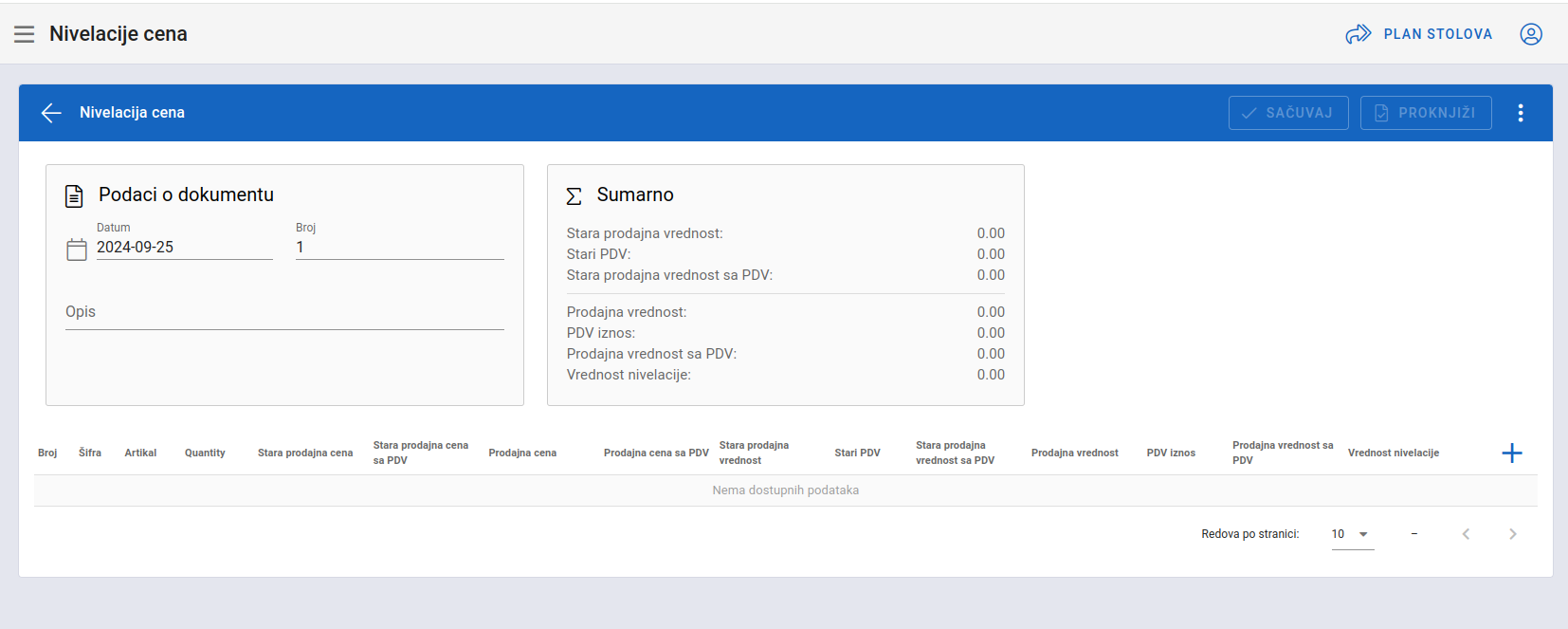Open the three-dot more options menu
This screenshot has height=629, width=1568.
click(x=1520, y=113)
